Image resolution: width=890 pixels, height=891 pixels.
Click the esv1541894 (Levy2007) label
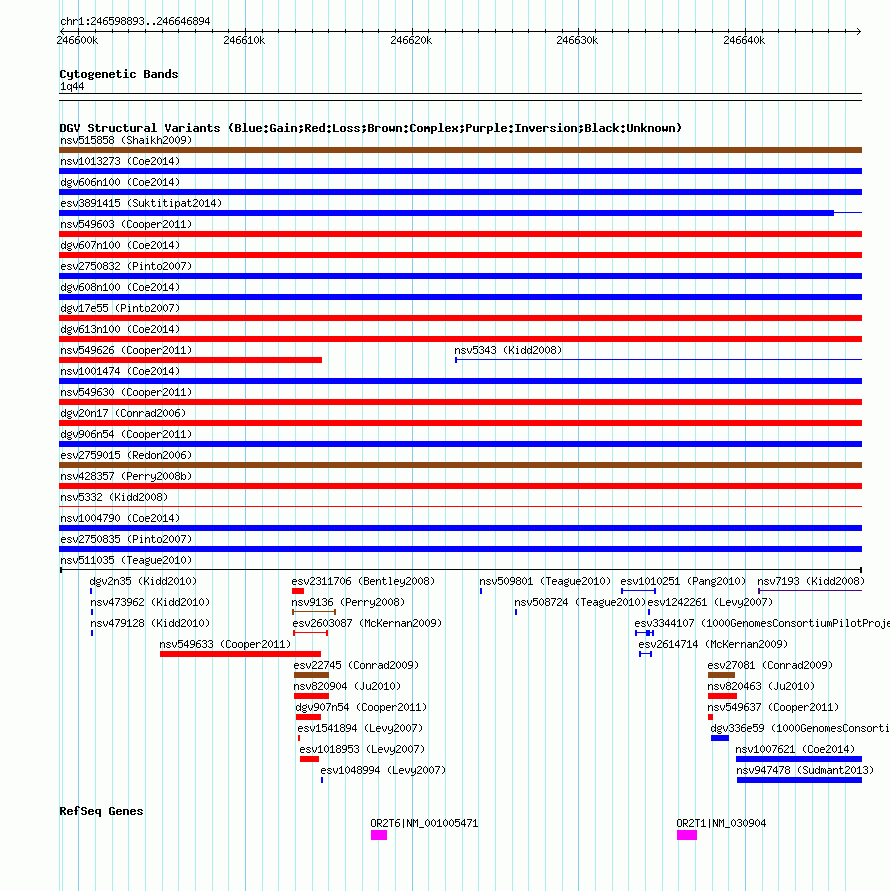point(360,729)
